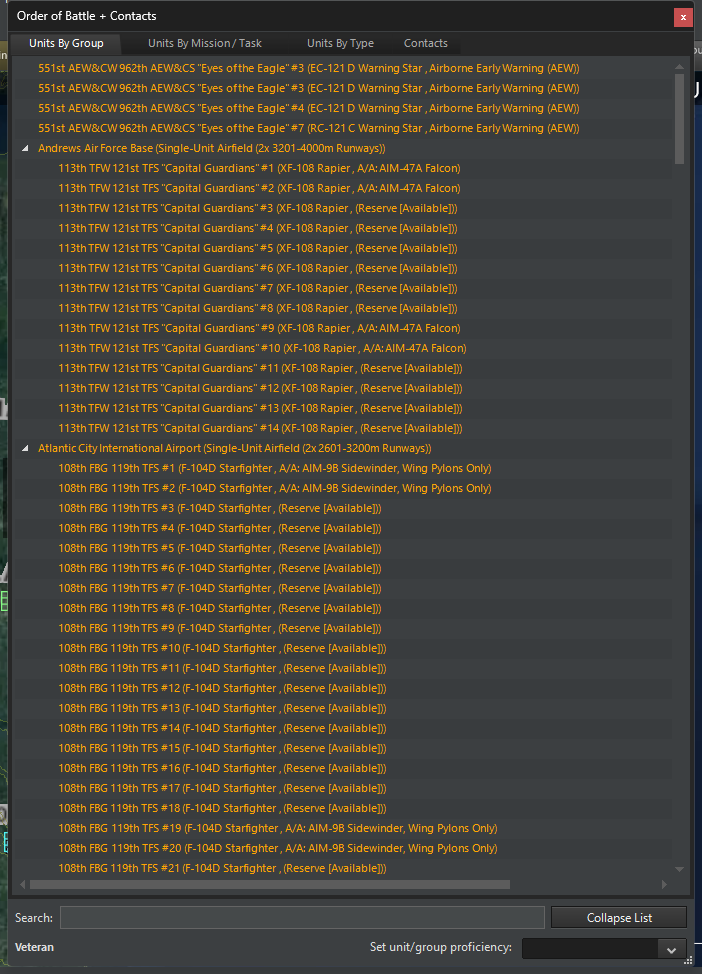Collapse the Andrews Air Force Base group
The height and width of the screenshot is (974, 702).
[25, 148]
